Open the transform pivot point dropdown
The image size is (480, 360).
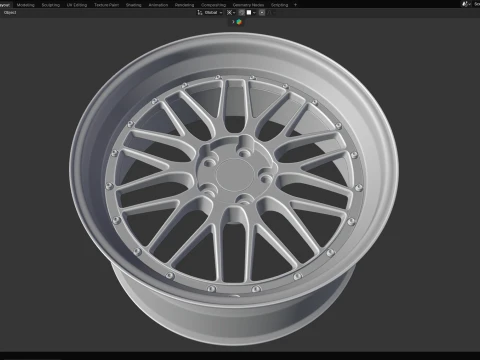[x=231, y=13]
